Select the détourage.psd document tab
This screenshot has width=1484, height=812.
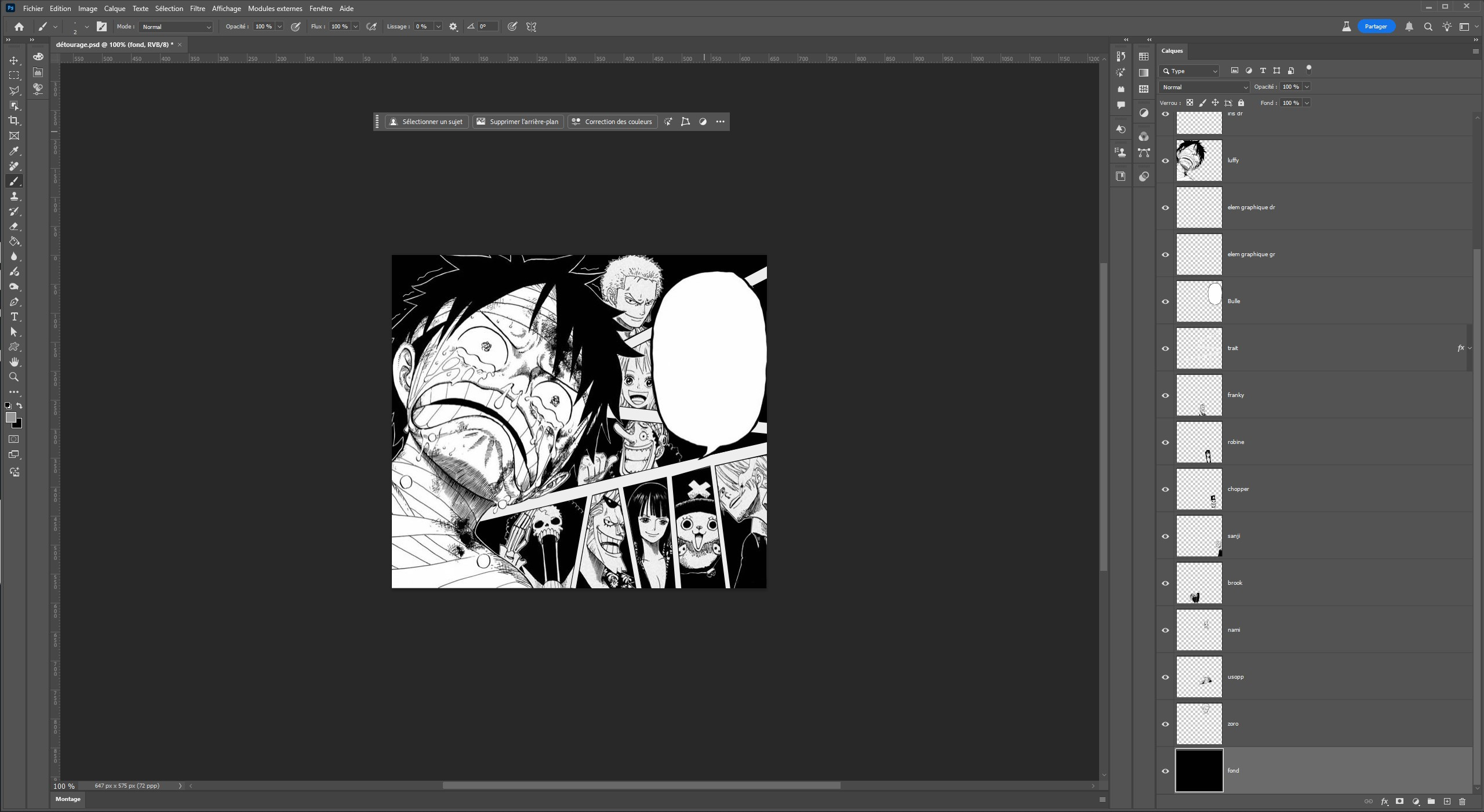click(x=115, y=45)
